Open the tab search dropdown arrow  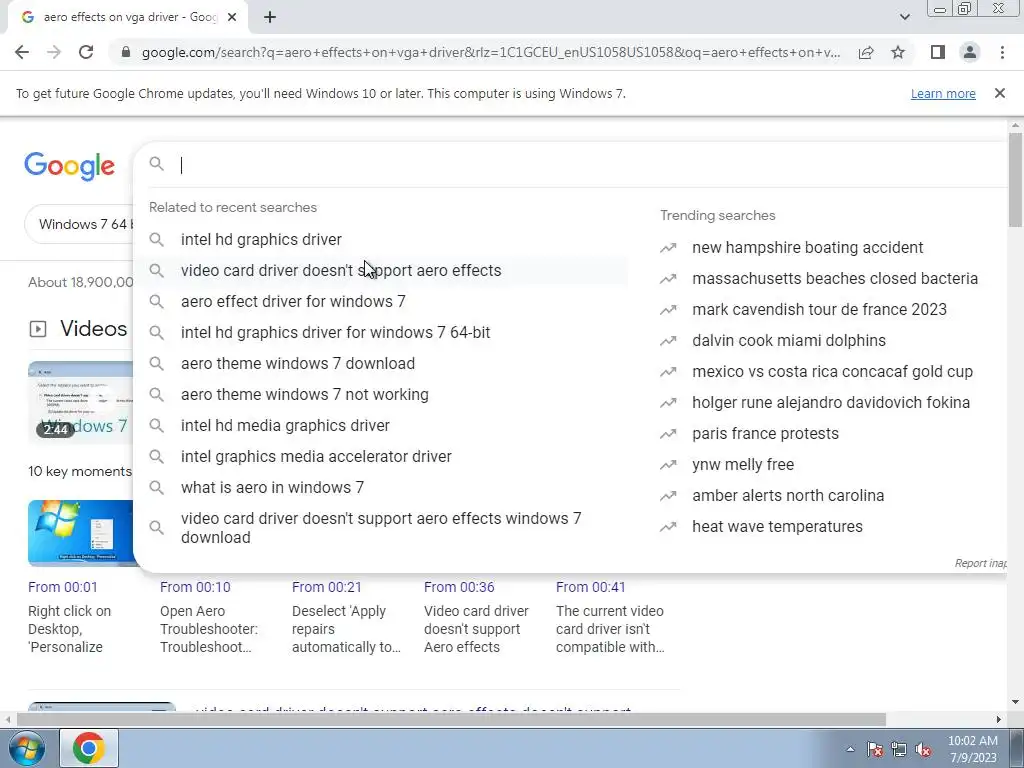pyautogui.click(x=904, y=18)
